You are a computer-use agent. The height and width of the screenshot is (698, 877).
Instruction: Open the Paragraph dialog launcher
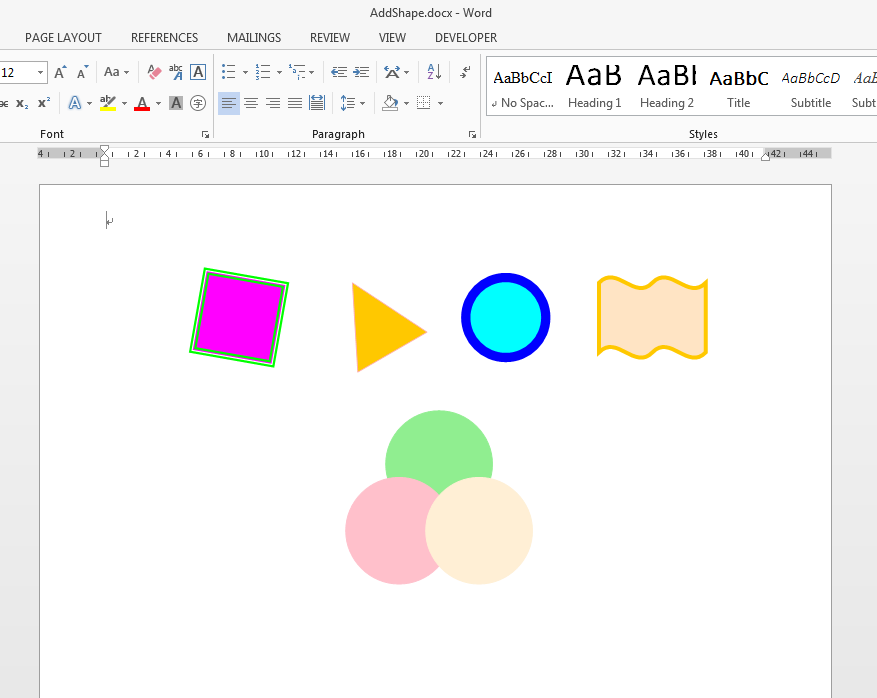tap(472, 135)
